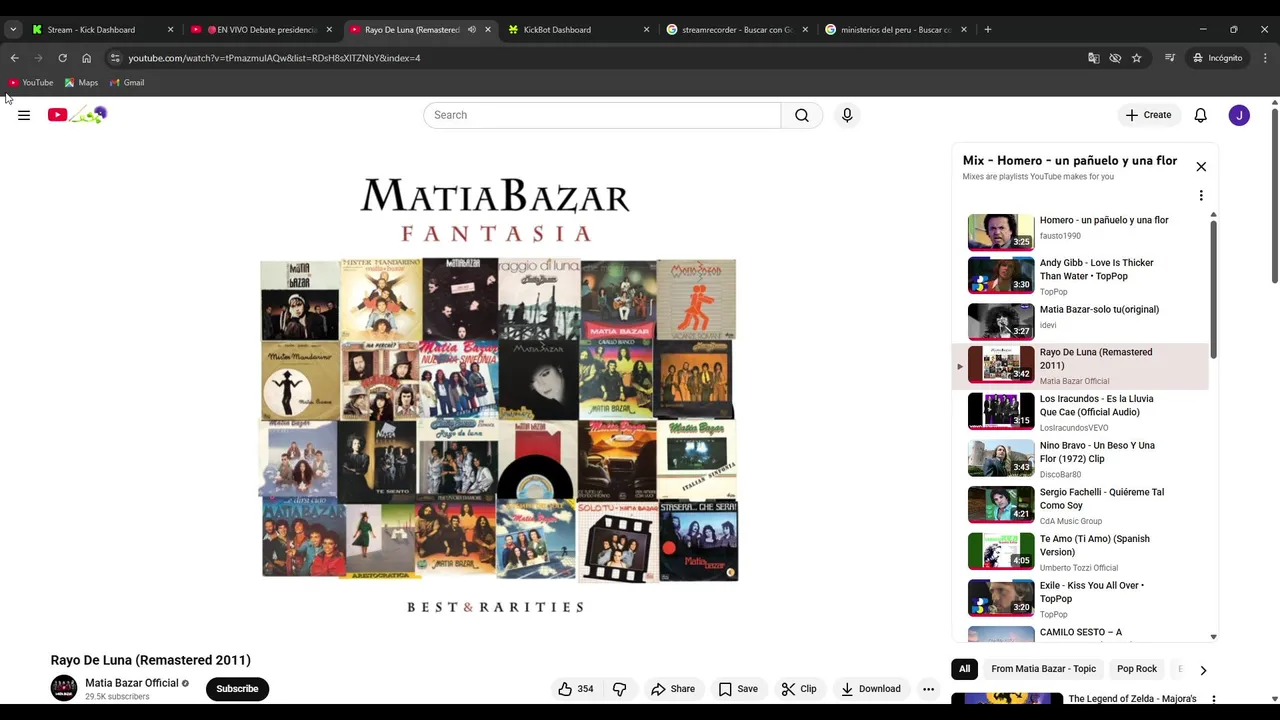The height and width of the screenshot is (720, 1280).
Task: Select the From Matia Bazar - Topic chip
Action: click(1044, 669)
